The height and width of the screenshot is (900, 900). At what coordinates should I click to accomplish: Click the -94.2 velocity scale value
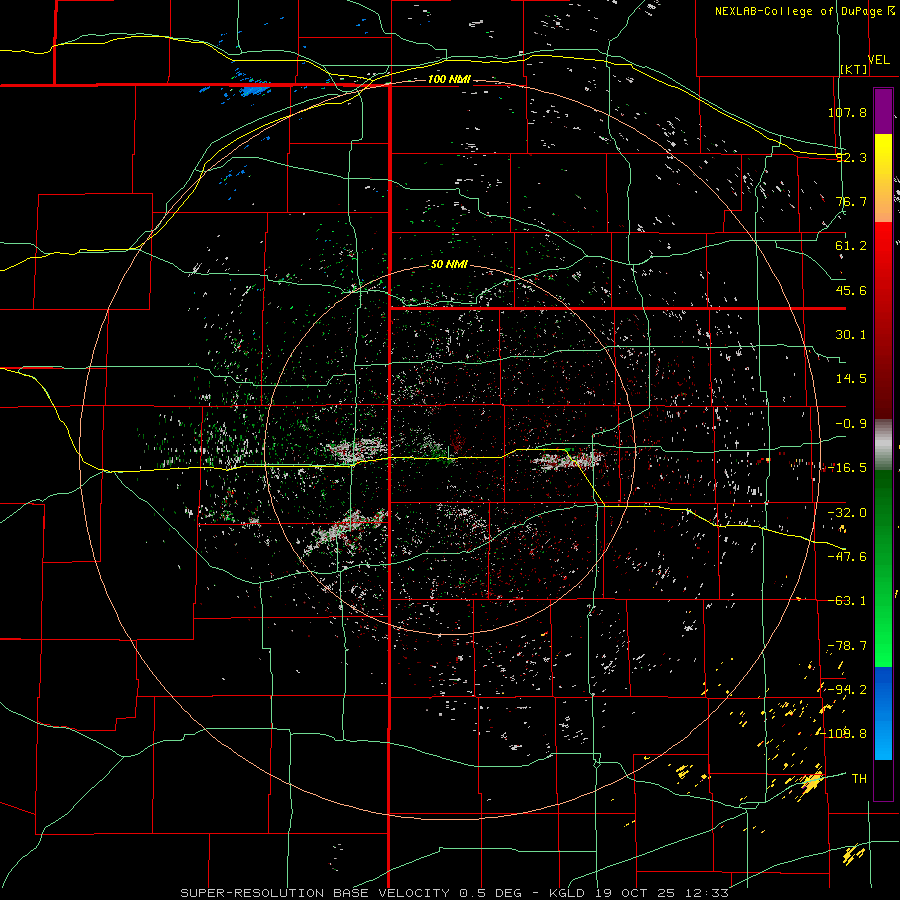[847, 690]
